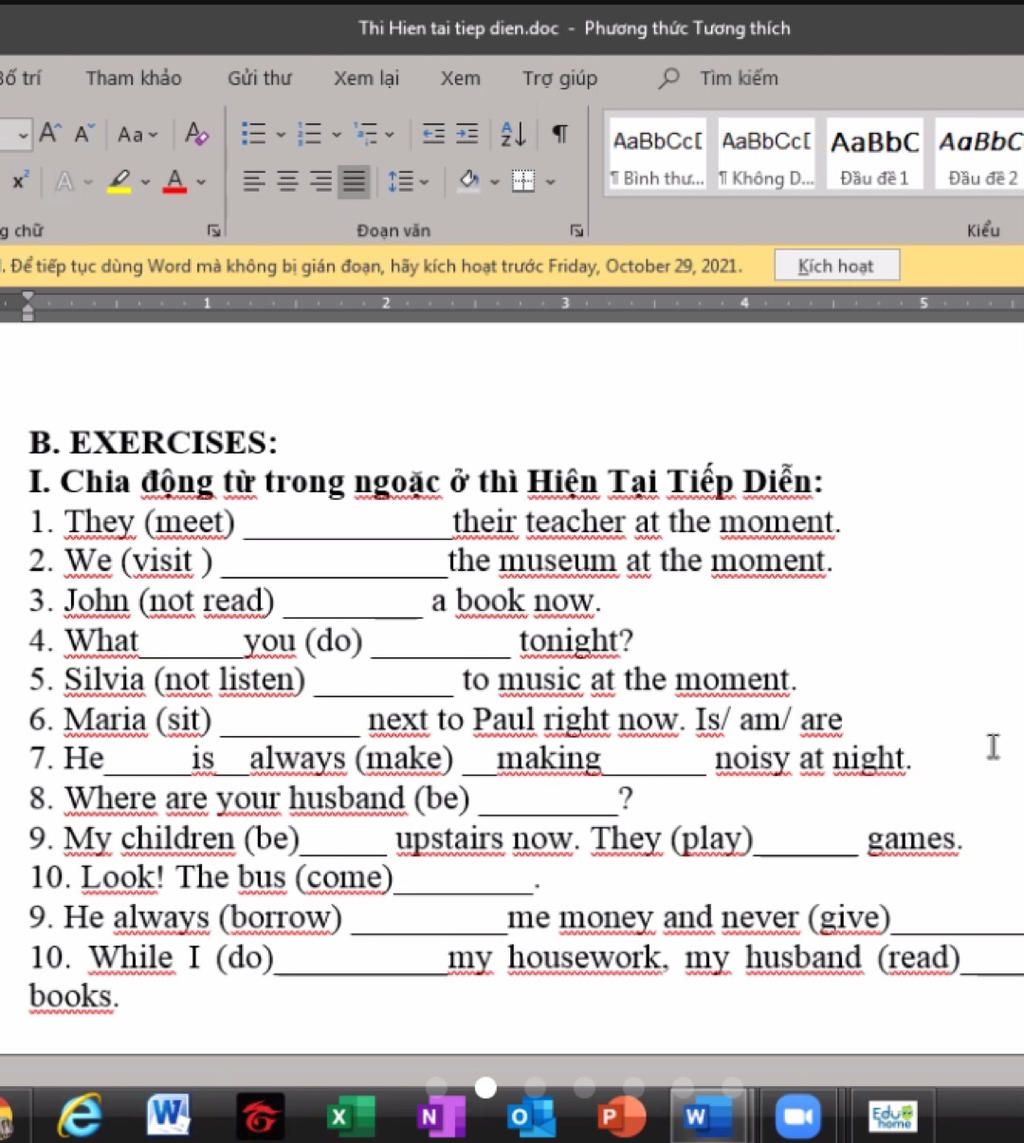Toggle show paragraph marks
The height and width of the screenshot is (1143, 1024).
pos(559,133)
